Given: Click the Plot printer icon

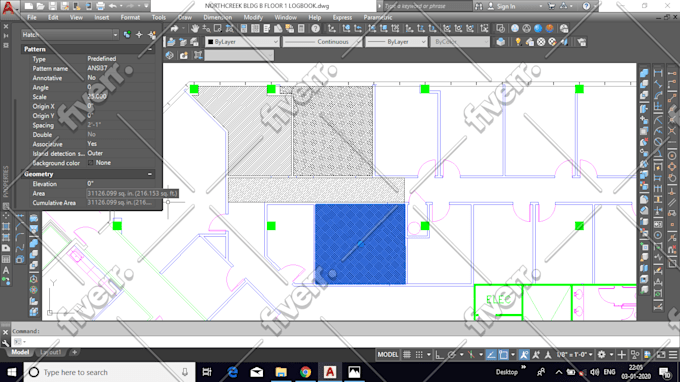Looking at the screenshot, I should click(100, 6).
